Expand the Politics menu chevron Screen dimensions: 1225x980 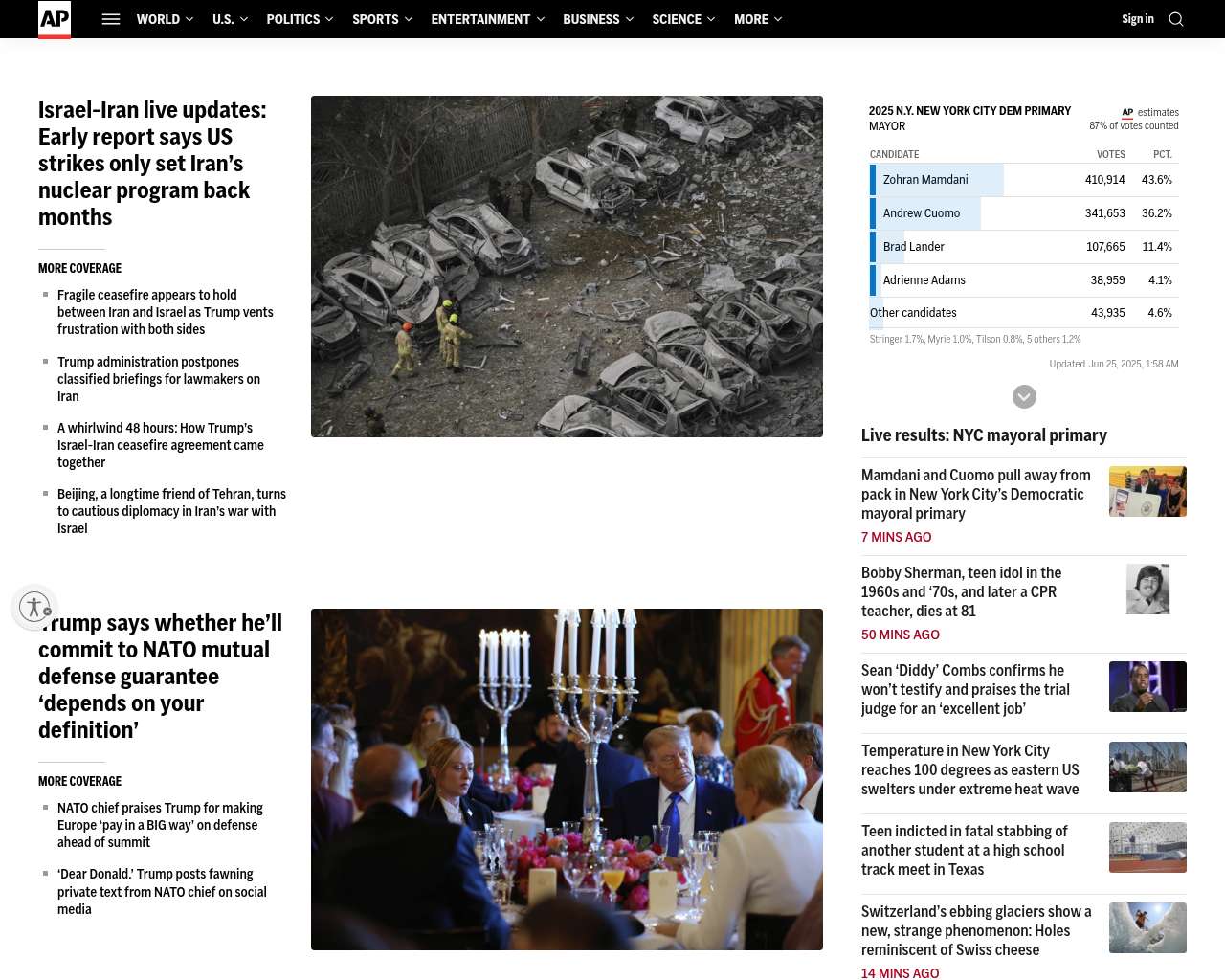(329, 19)
